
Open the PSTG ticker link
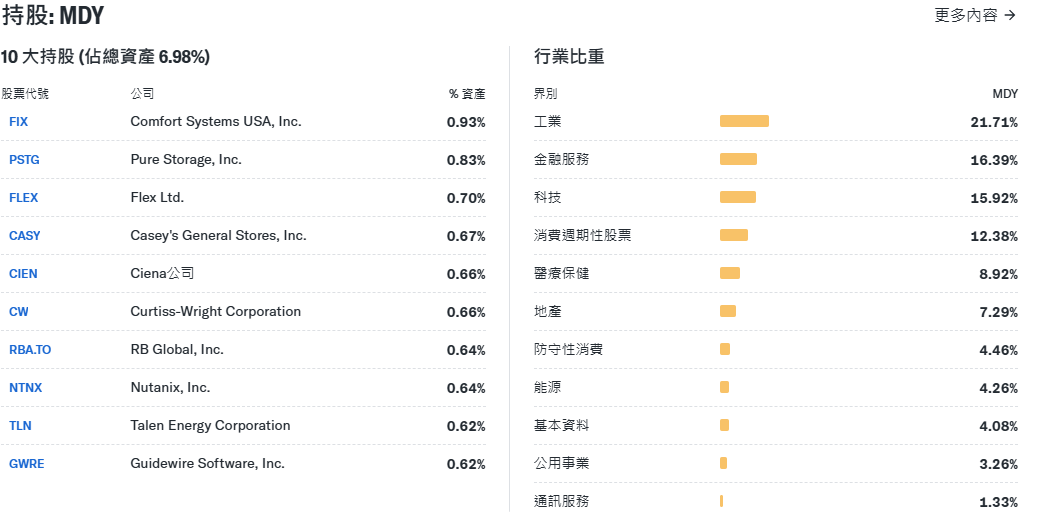click(24, 160)
